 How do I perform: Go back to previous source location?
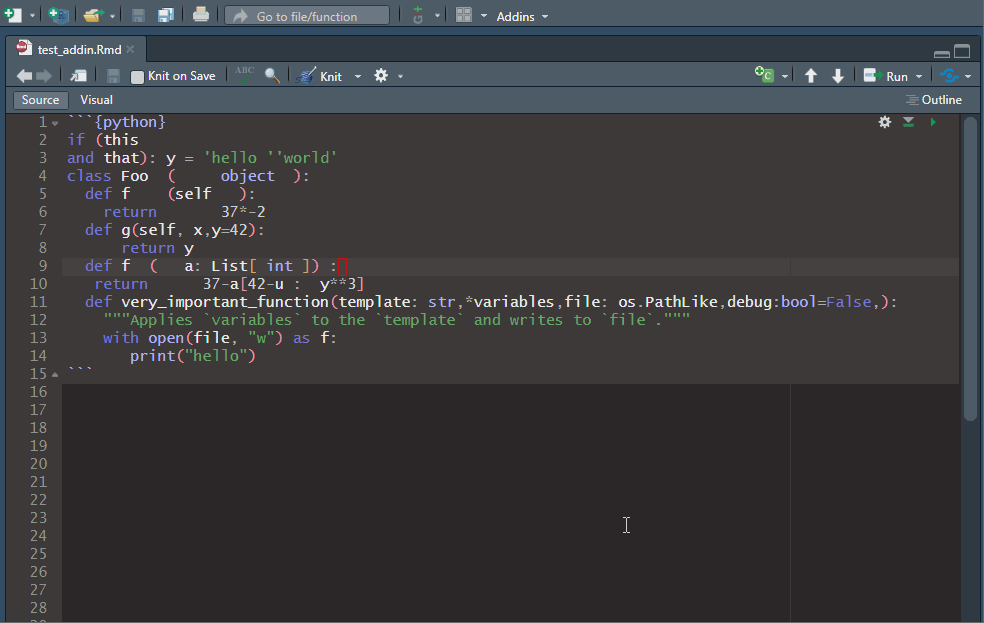pyautogui.click(x=24, y=76)
